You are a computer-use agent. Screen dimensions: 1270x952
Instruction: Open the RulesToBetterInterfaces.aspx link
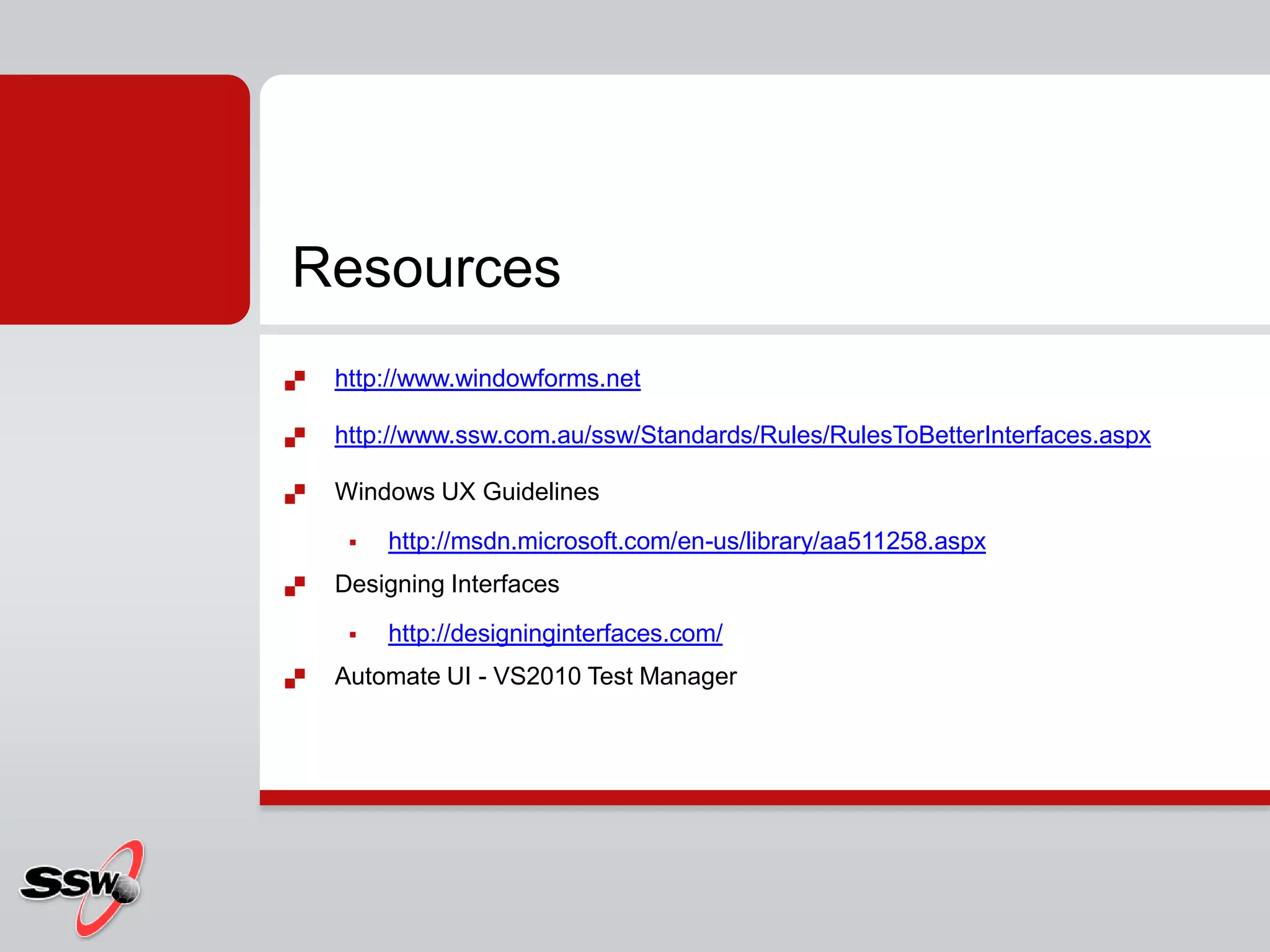(742, 435)
